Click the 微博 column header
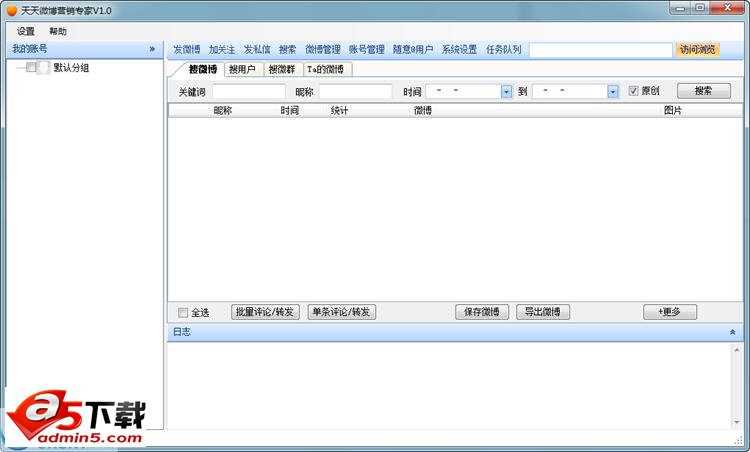 click(423, 110)
